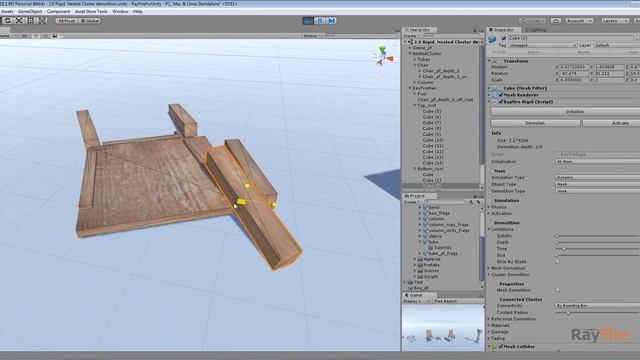Adjust the Contact Radius slider
The height and width of the screenshot is (360, 640).
point(598,313)
